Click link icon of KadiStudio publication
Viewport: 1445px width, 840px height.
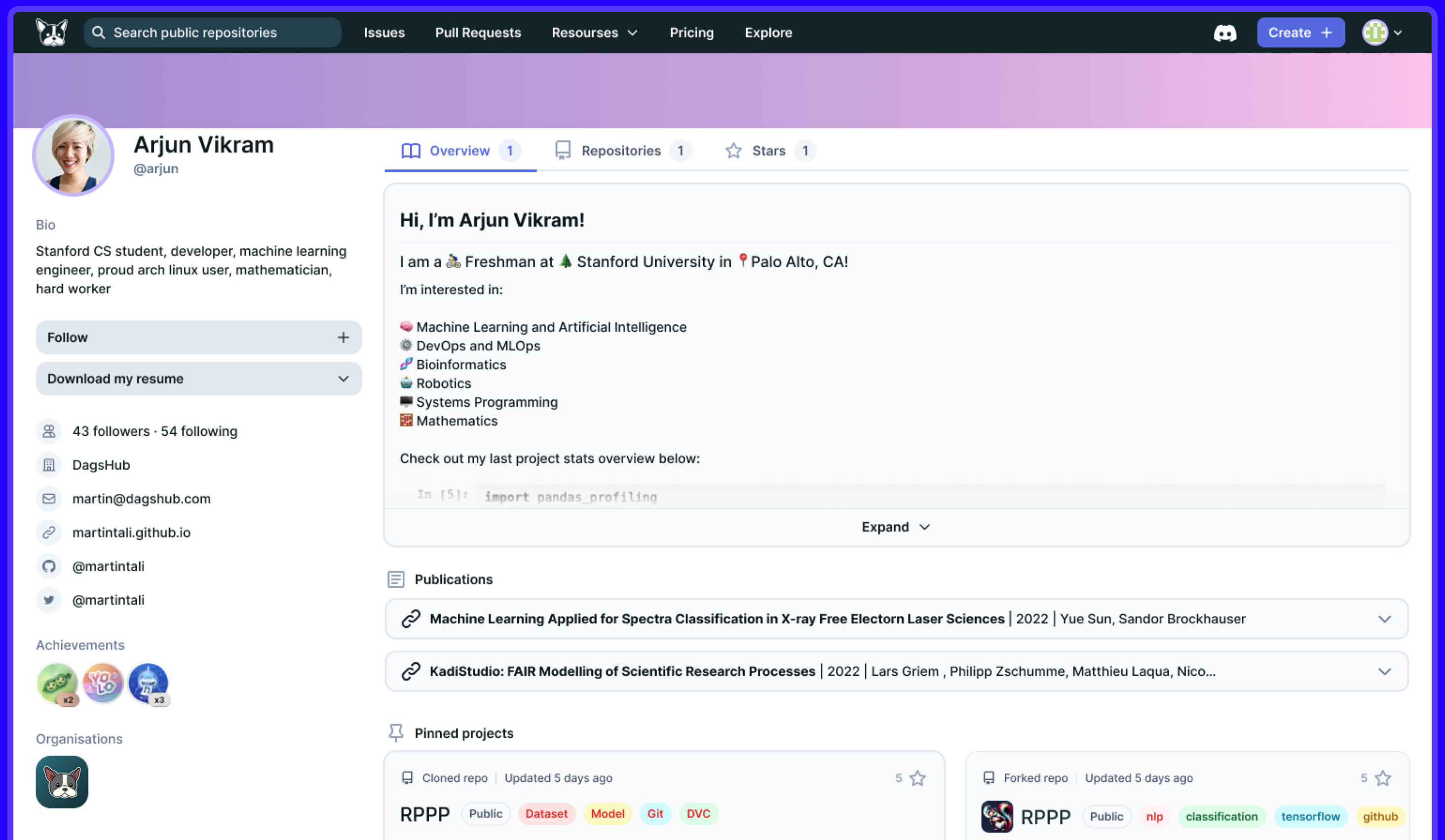tap(411, 671)
